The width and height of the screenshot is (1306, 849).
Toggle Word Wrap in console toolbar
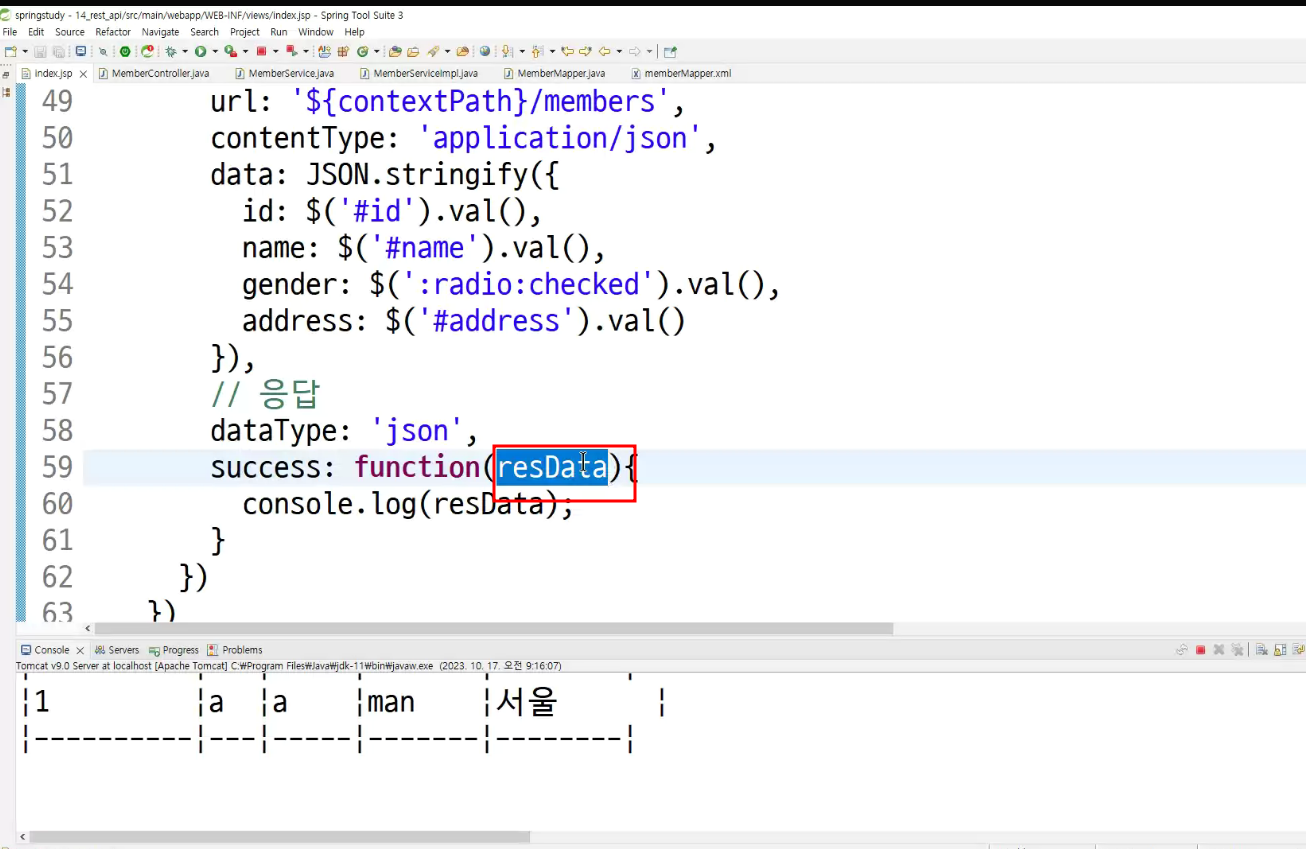1298,650
